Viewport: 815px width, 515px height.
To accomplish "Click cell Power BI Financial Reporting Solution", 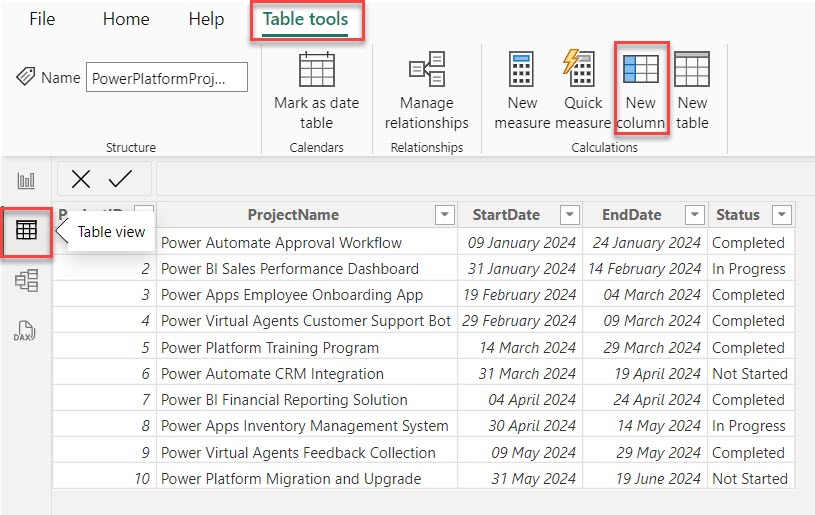I will pyautogui.click(x=307, y=400).
